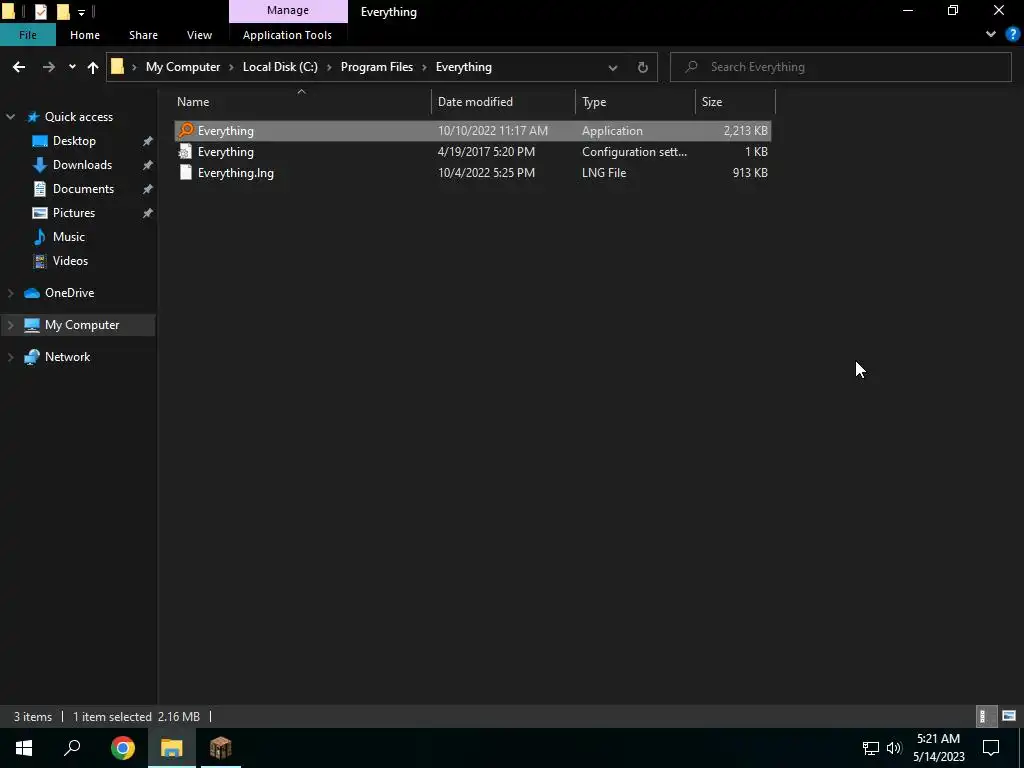Navigate to Program Files breadcrumb

[x=377, y=67]
